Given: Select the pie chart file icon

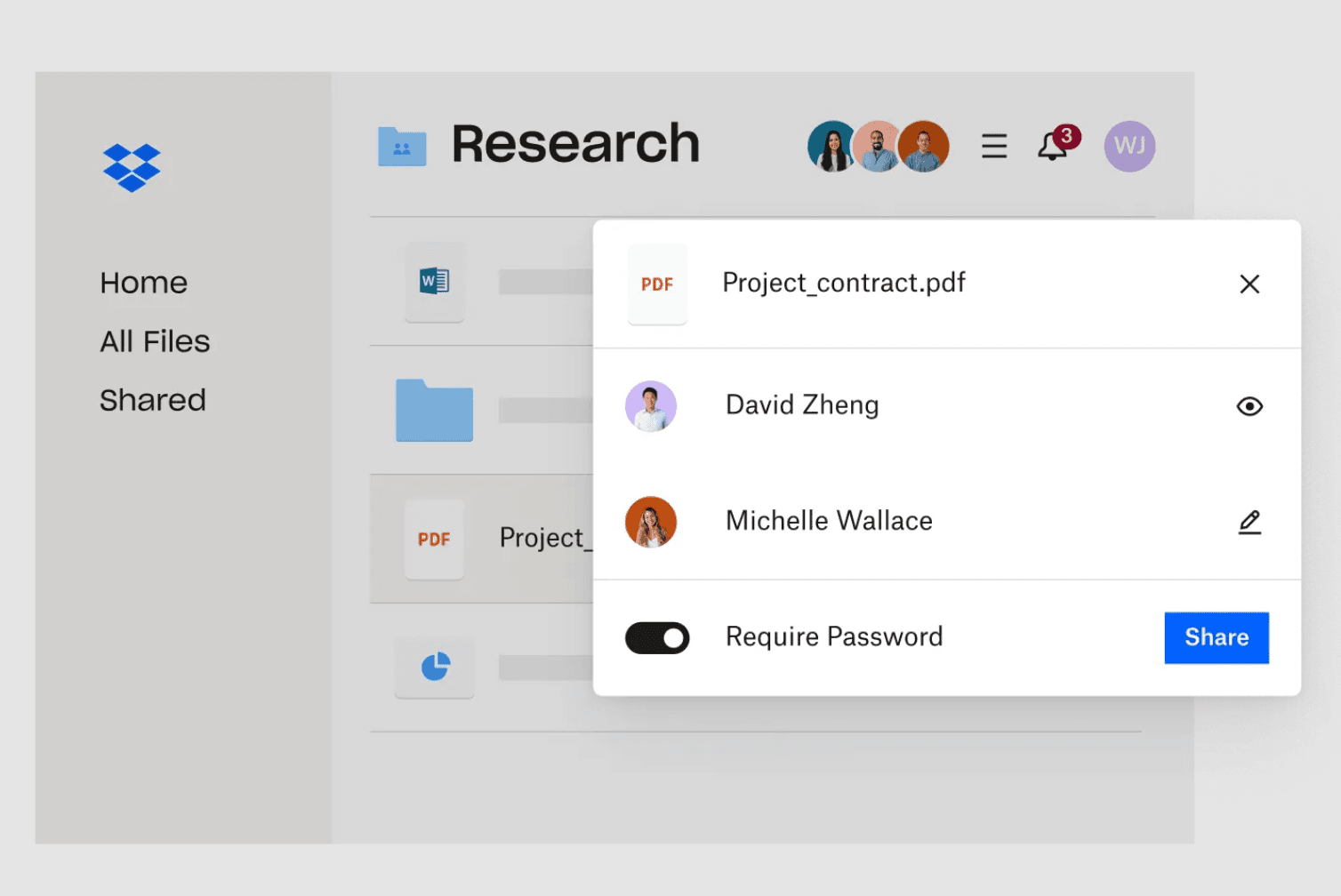Looking at the screenshot, I should [x=435, y=667].
